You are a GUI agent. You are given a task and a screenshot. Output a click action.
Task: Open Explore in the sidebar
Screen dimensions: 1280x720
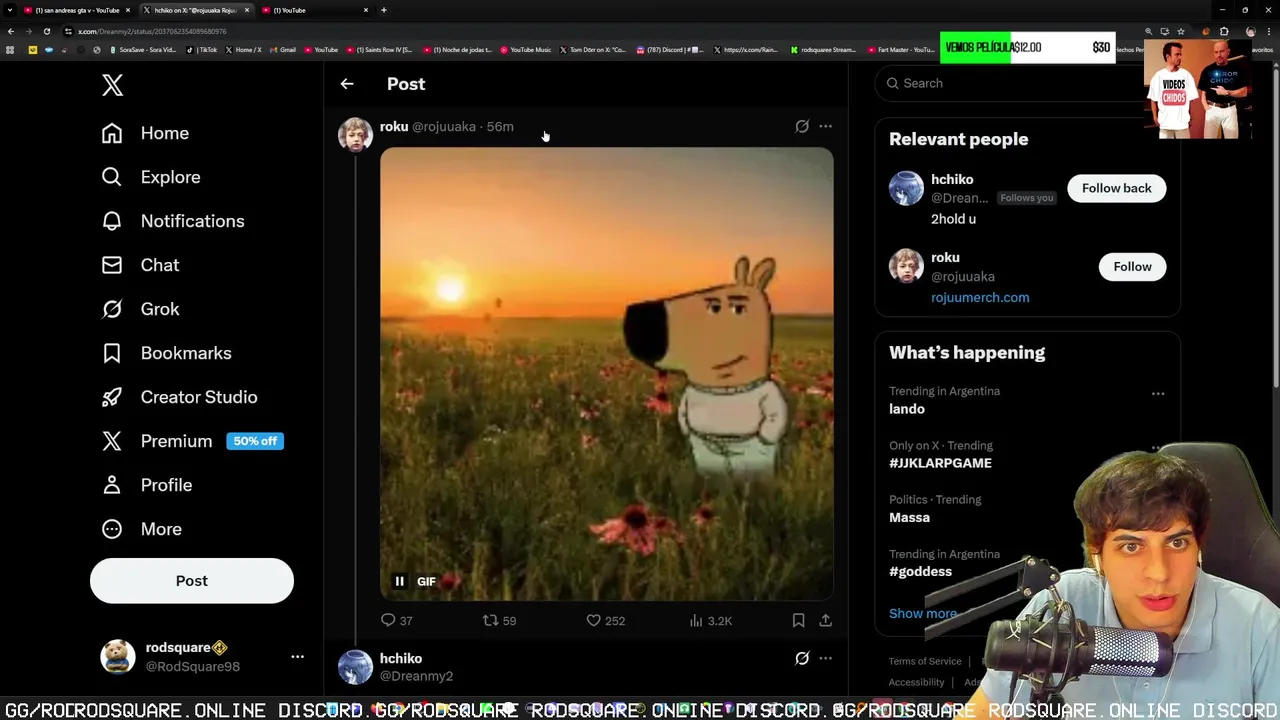[151, 177]
